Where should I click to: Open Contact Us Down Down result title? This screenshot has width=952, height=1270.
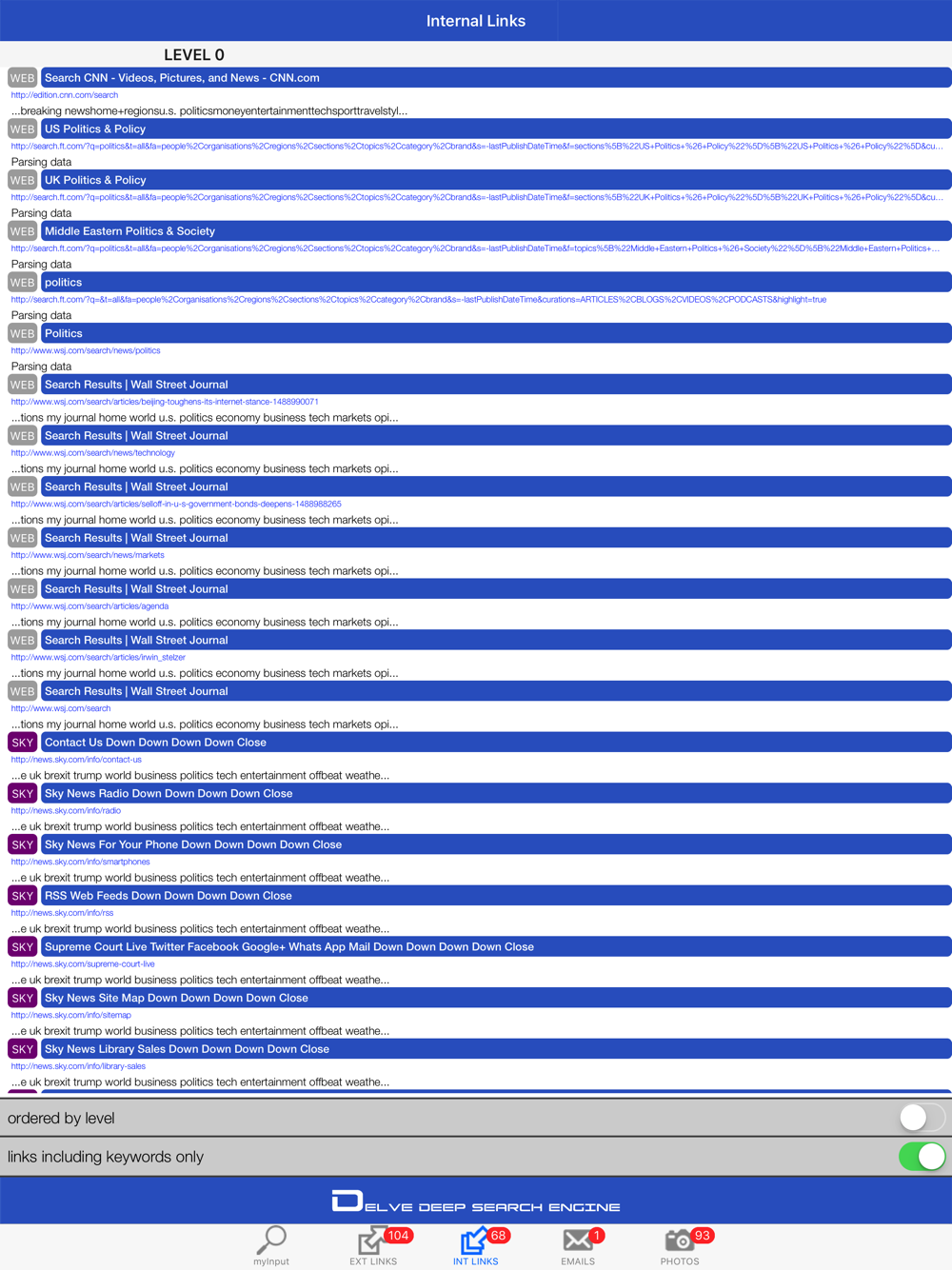[496, 743]
